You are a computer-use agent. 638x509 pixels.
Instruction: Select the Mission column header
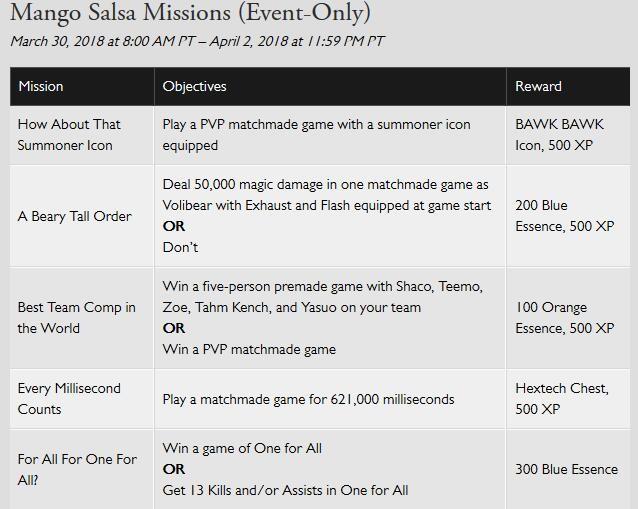pos(41,86)
